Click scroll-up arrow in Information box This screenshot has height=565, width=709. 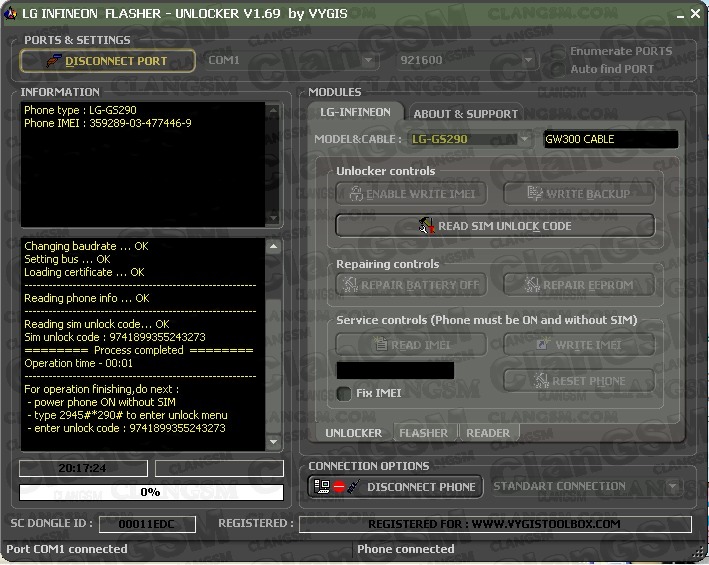click(x=273, y=110)
